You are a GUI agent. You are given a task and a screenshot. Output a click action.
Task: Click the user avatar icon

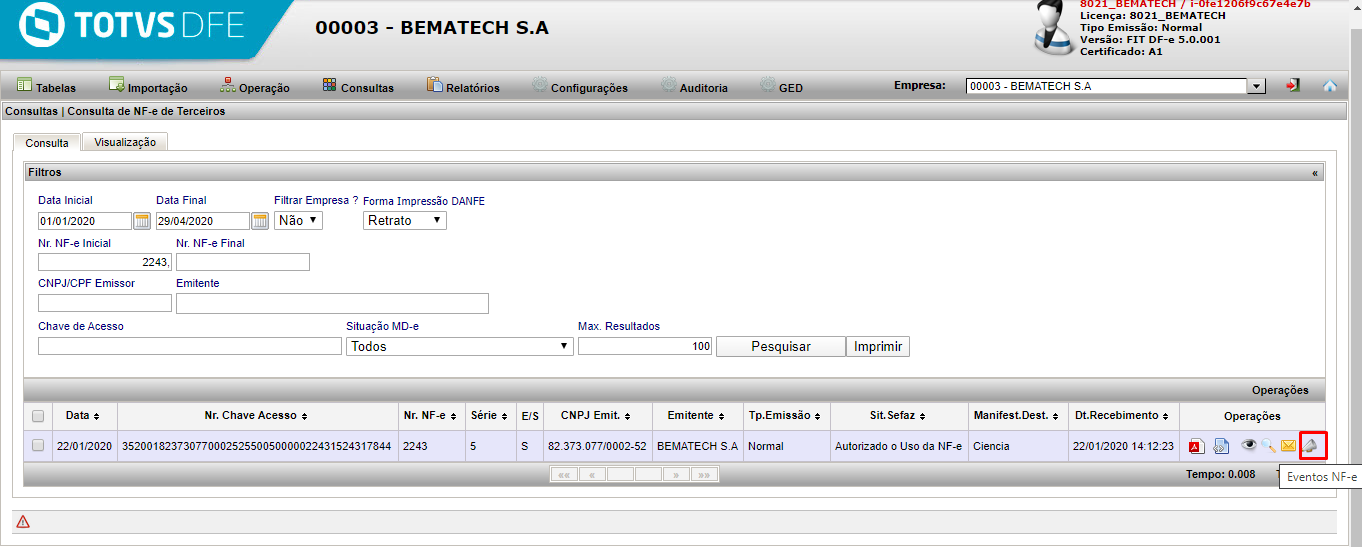point(1052,27)
